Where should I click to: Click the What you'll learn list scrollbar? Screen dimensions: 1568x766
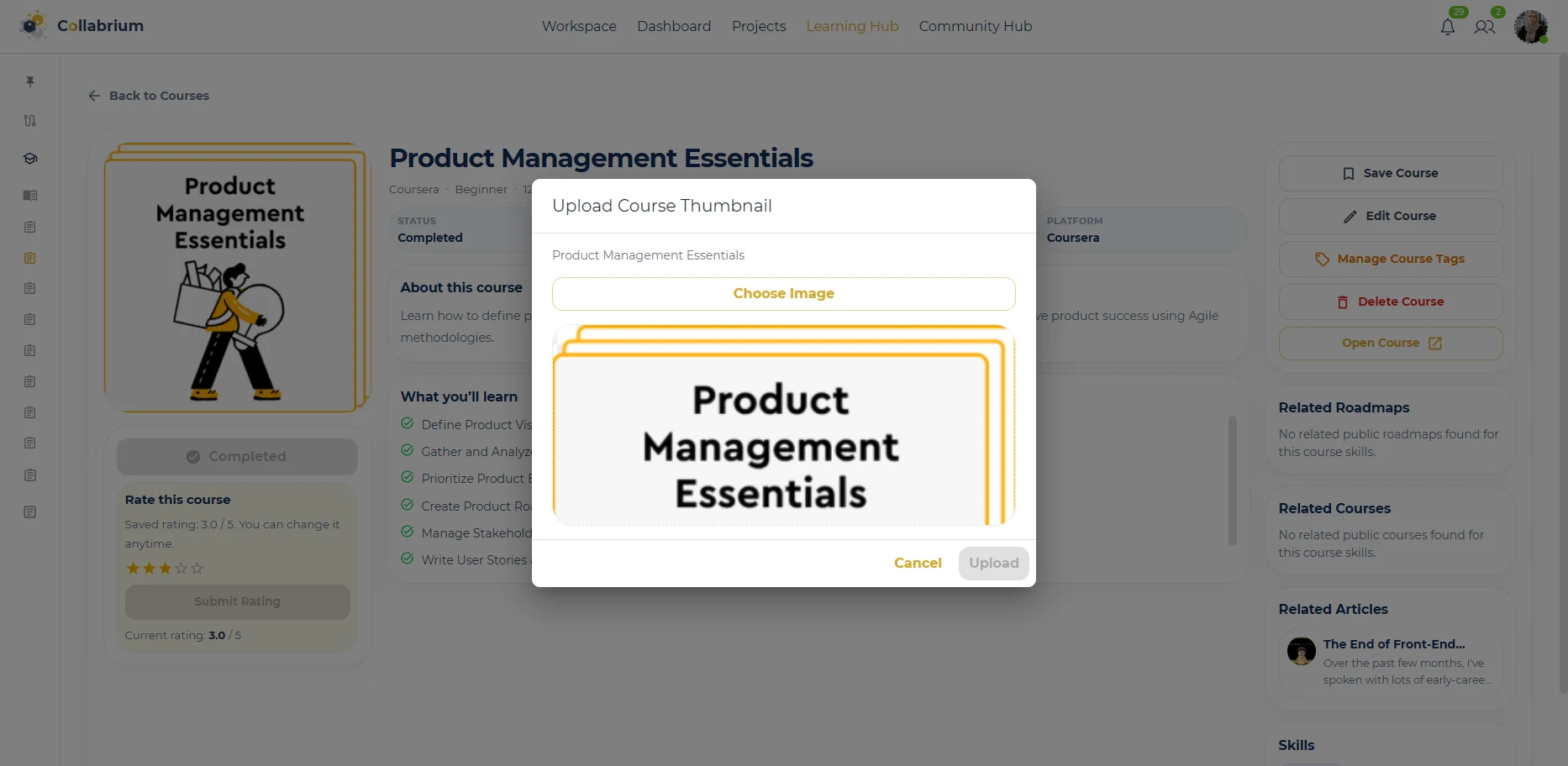(1233, 480)
